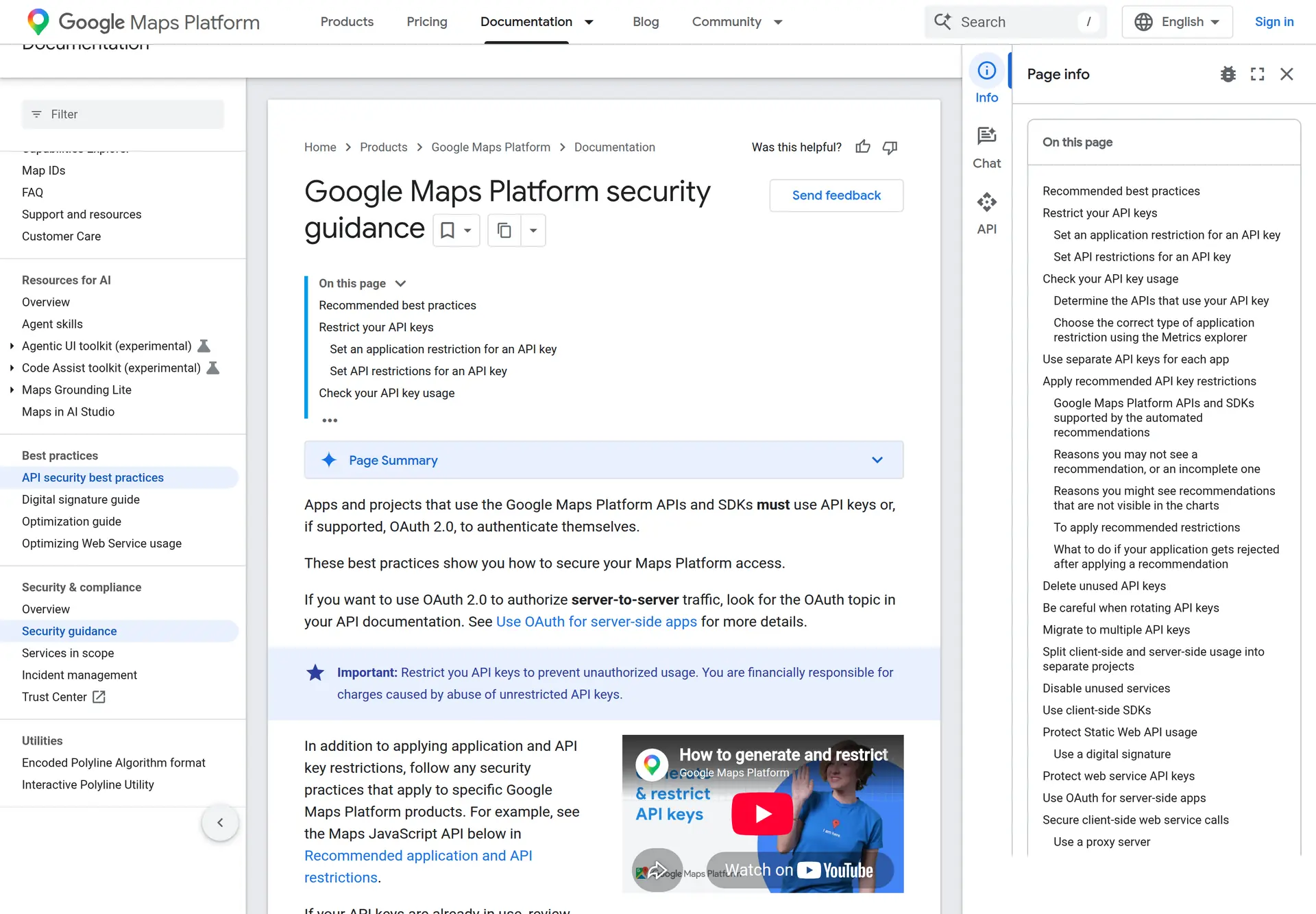Collapse the left navigation sidebar
1316x914 pixels.
[x=220, y=822]
